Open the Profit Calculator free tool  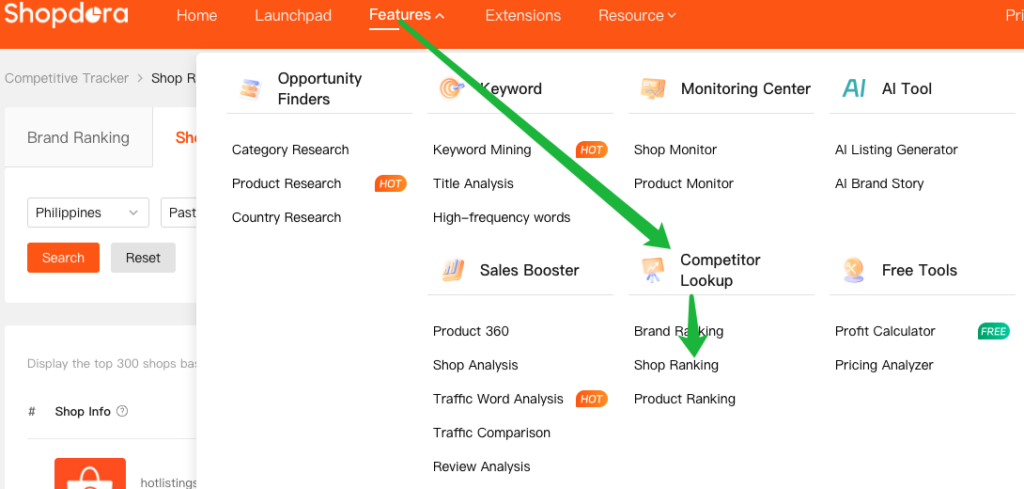point(885,331)
